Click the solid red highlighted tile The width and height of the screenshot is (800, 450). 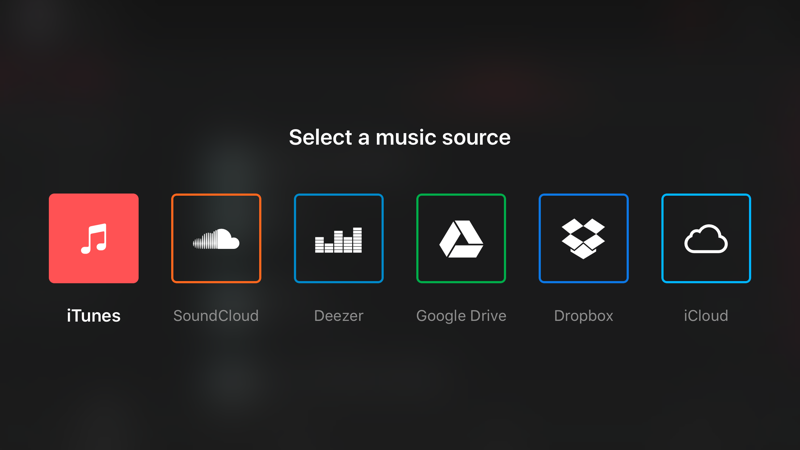94,239
